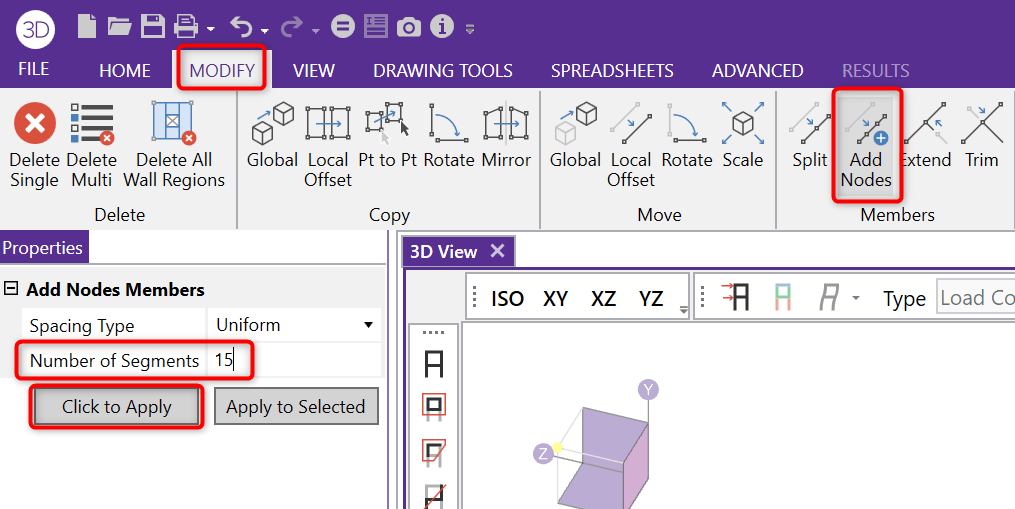
Task: Toggle the ISO view button
Action: click(507, 298)
